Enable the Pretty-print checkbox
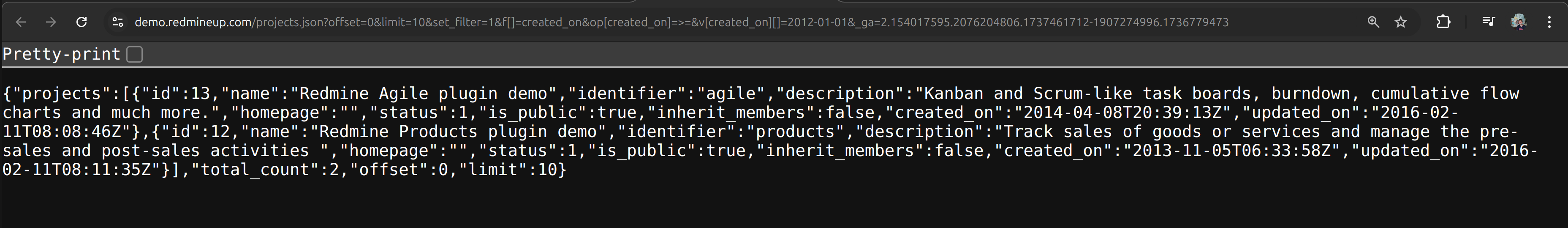This screenshot has height=228, width=1568. [x=135, y=54]
